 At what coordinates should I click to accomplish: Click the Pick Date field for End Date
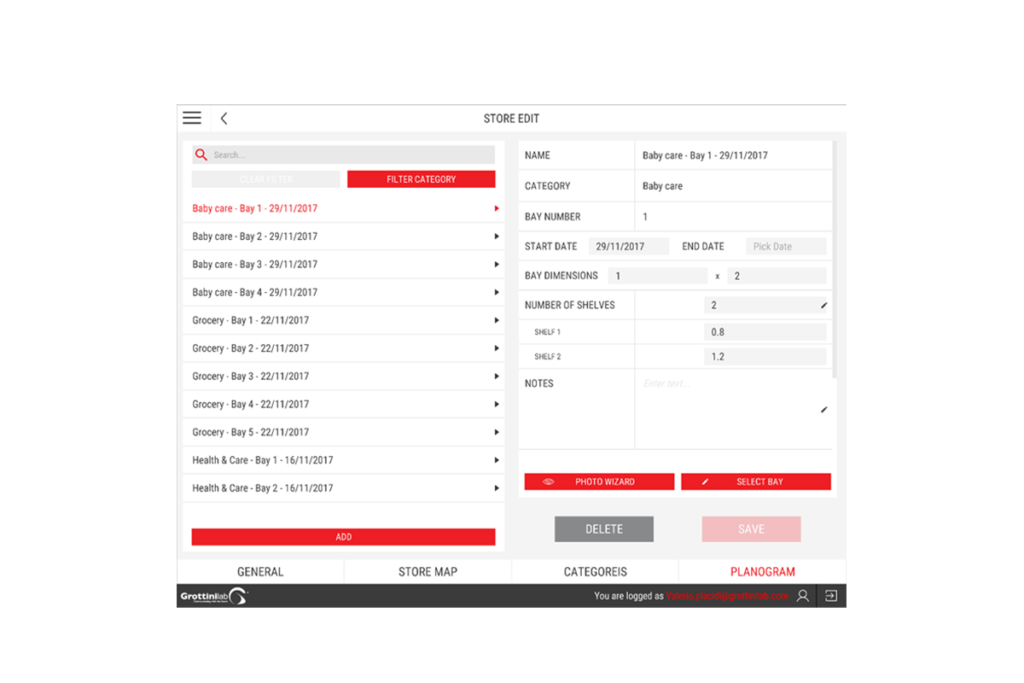coord(786,245)
